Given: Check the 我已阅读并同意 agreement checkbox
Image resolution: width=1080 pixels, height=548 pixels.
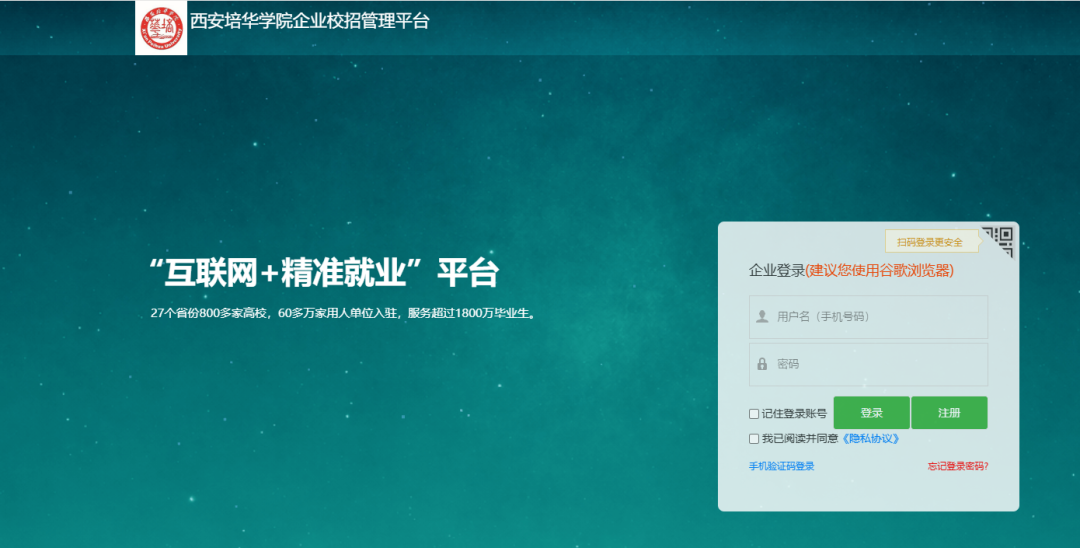Looking at the screenshot, I should point(754,439).
